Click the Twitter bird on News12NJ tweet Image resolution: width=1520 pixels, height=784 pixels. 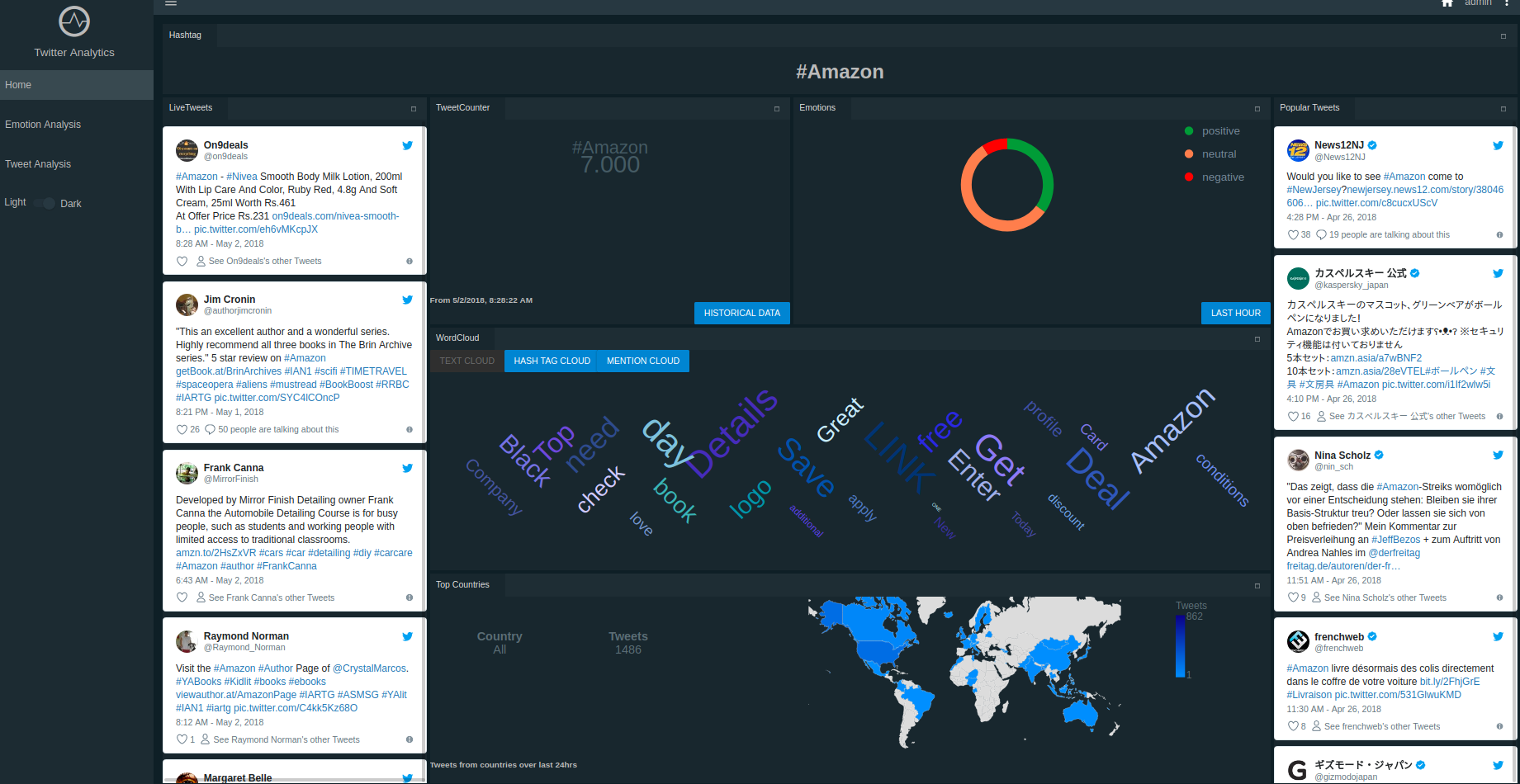click(1498, 145)
